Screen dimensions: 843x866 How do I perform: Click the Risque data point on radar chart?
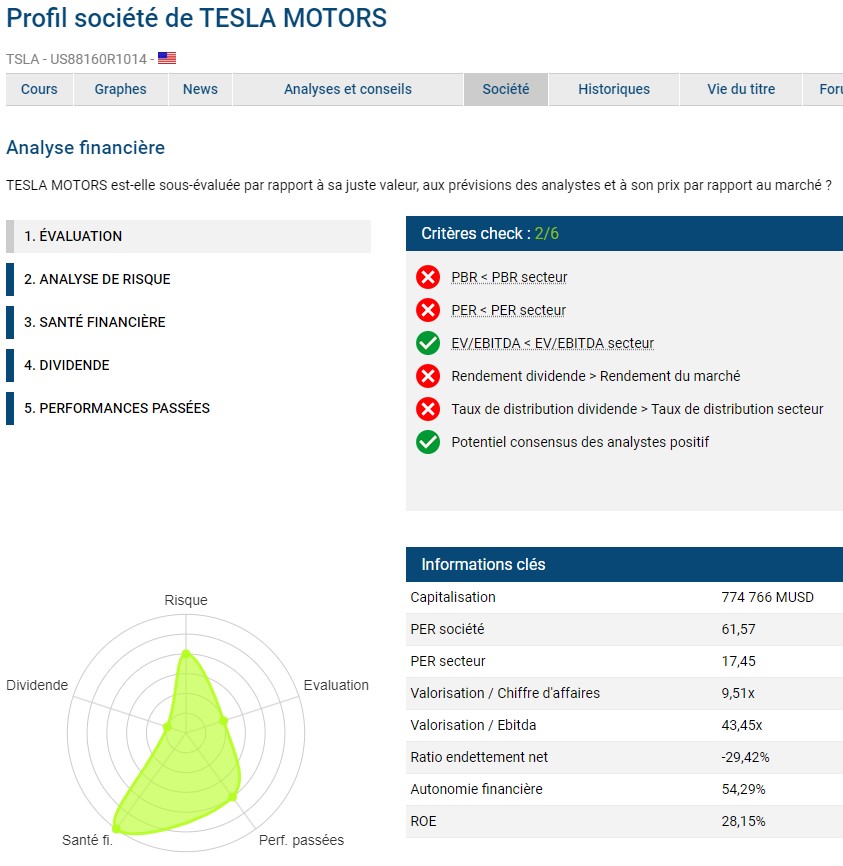pyautogui.click(x=186, y=654)
